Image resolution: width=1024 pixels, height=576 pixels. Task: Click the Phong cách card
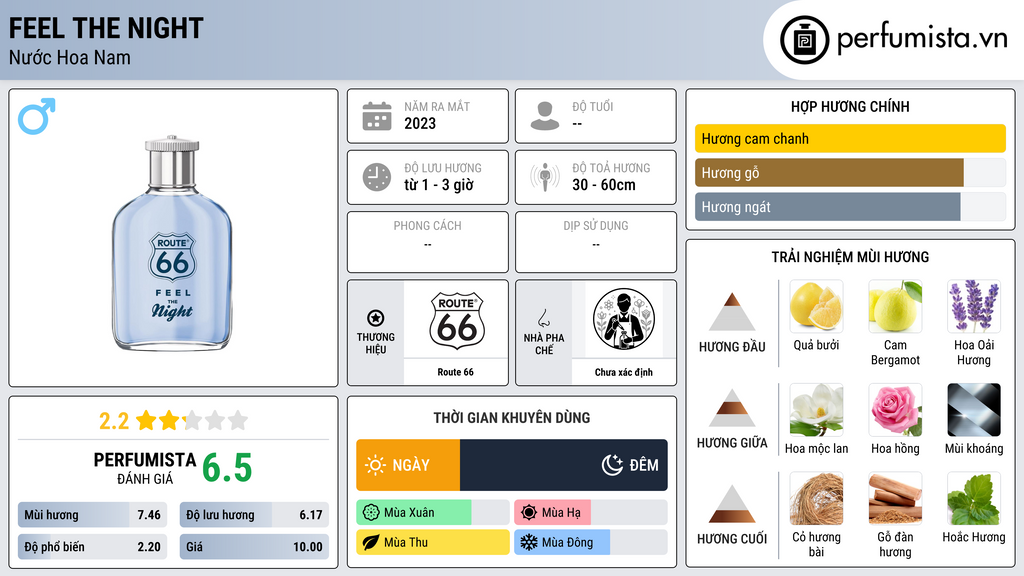428,242
